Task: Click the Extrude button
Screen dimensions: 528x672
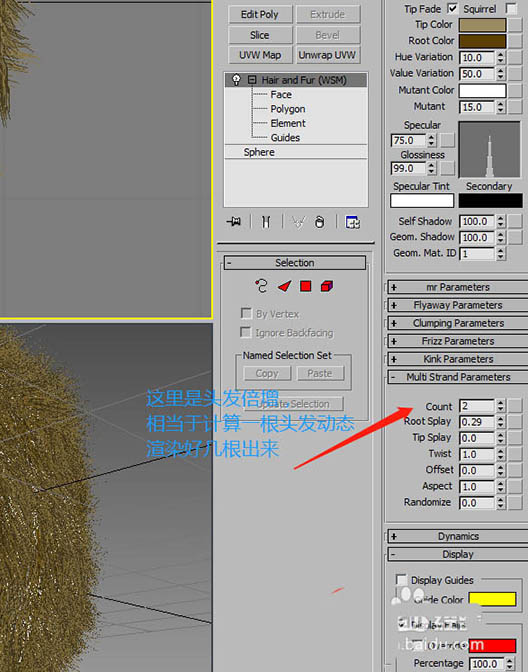Action: point(328,15)
